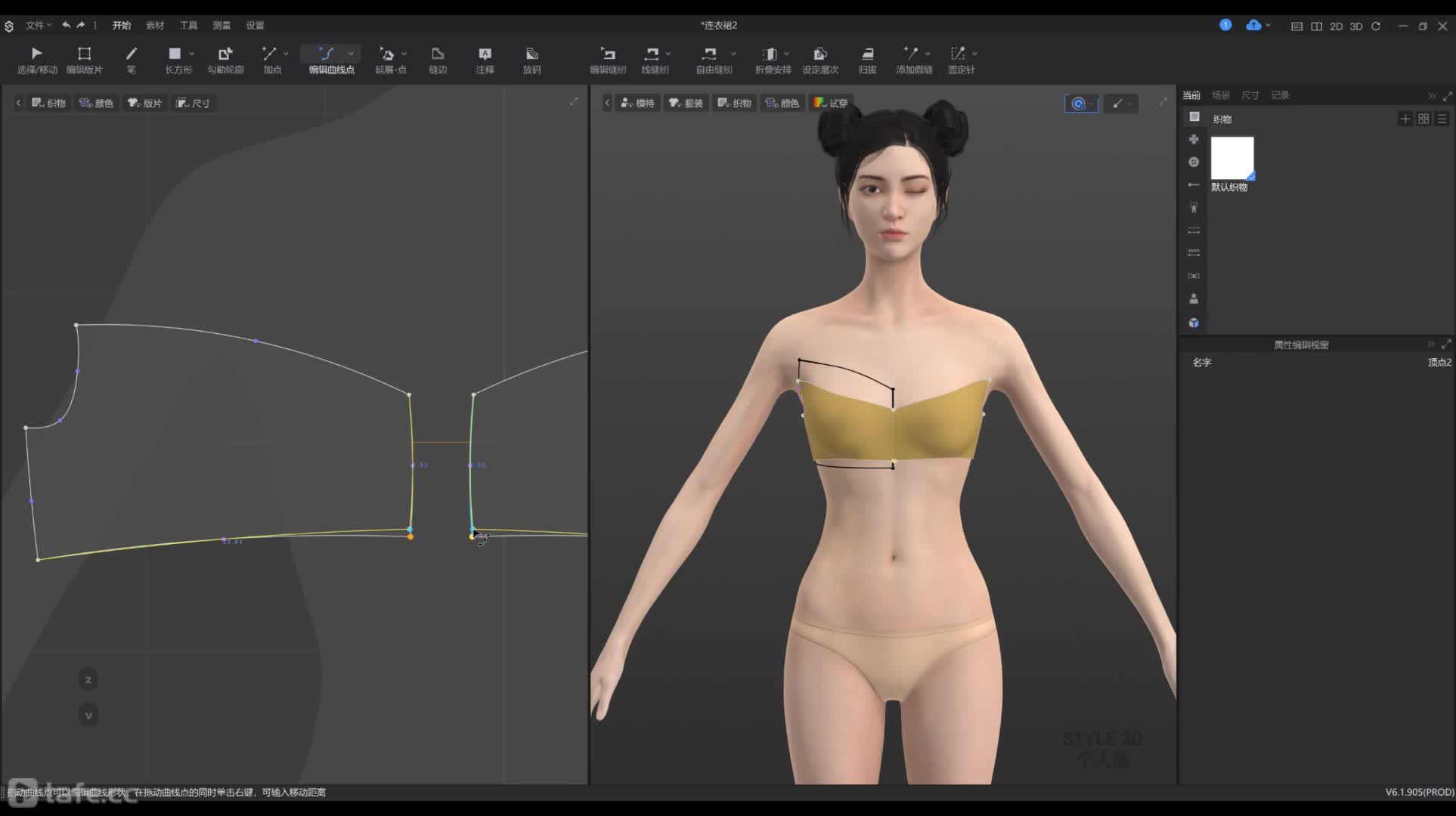Select the 笔 pen tool
1456x816 pixels.
[132, 60]
